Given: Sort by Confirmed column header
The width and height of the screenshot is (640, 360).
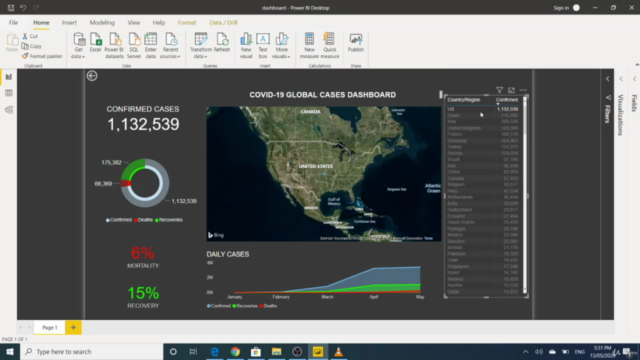Looking at the screenshot, I should [507, 100].
